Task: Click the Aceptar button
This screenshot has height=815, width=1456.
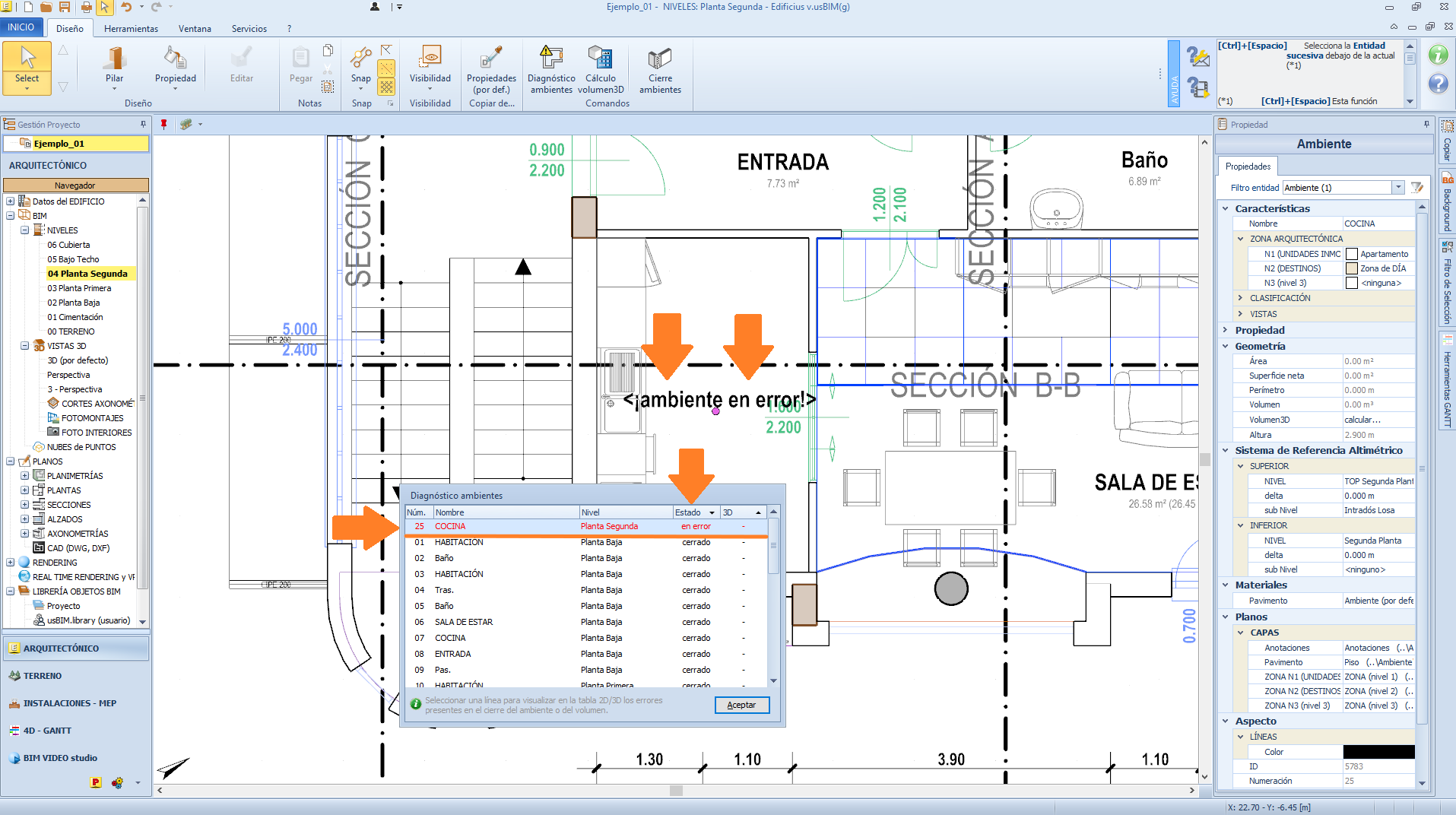Action: coord(741,705)
